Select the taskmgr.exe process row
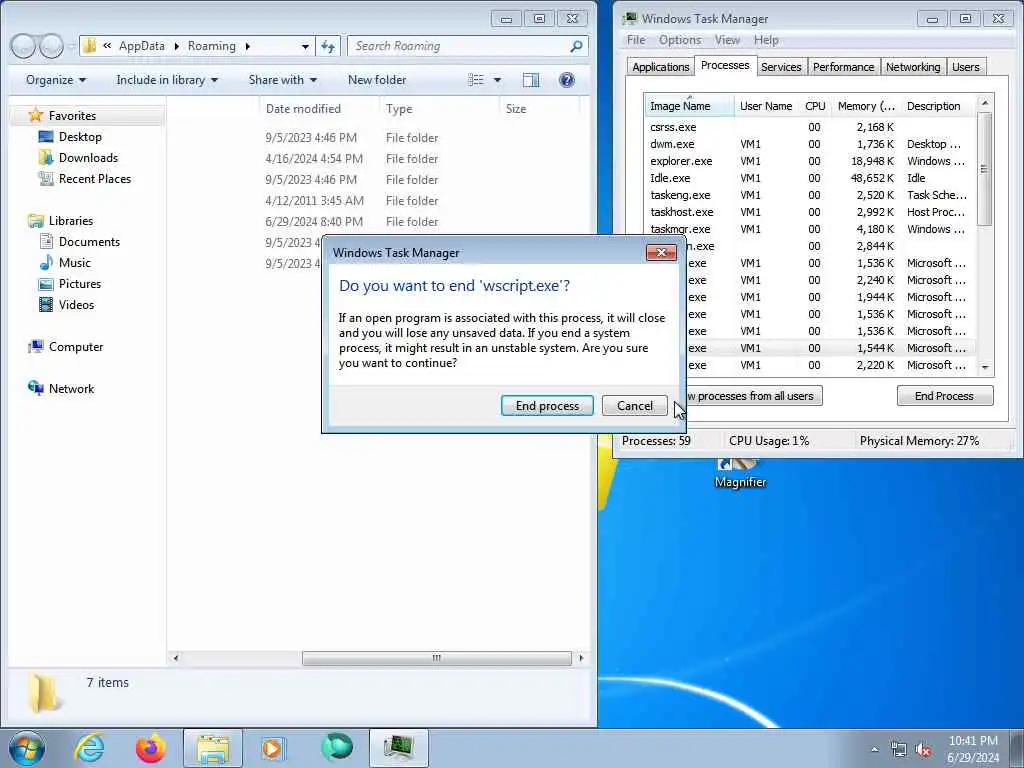 tap(810, 229)
